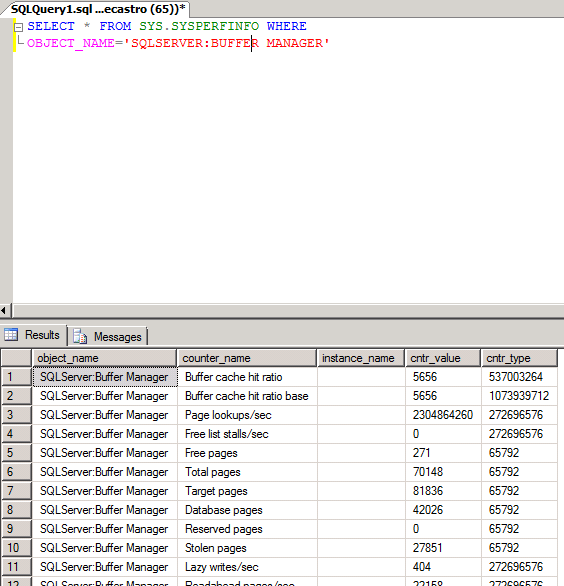Select row 10 by its row header
Viewport: 564px width, 586px height.
click(16, 548)
